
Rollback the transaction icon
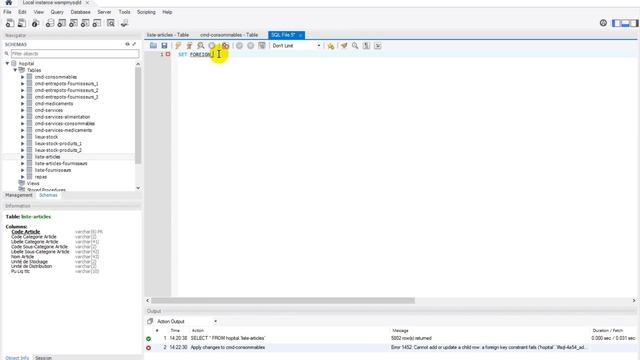[251, 46]
